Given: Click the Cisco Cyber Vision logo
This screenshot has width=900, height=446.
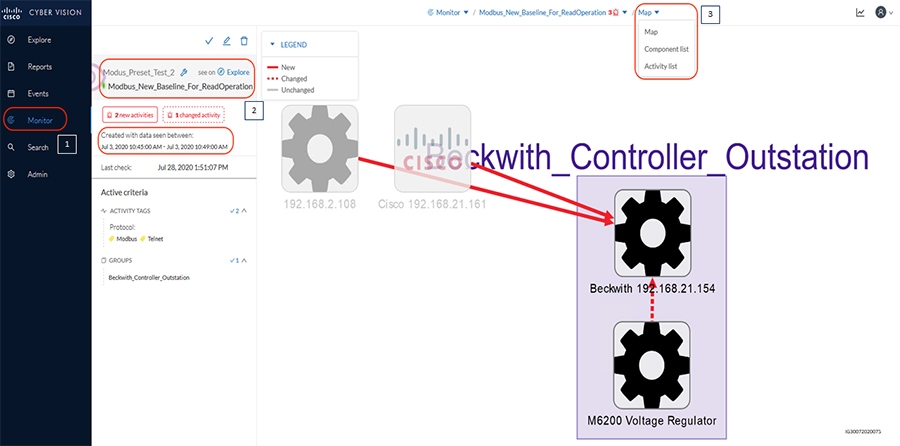Looking at the screenshot, I should (x=42, y=13).
